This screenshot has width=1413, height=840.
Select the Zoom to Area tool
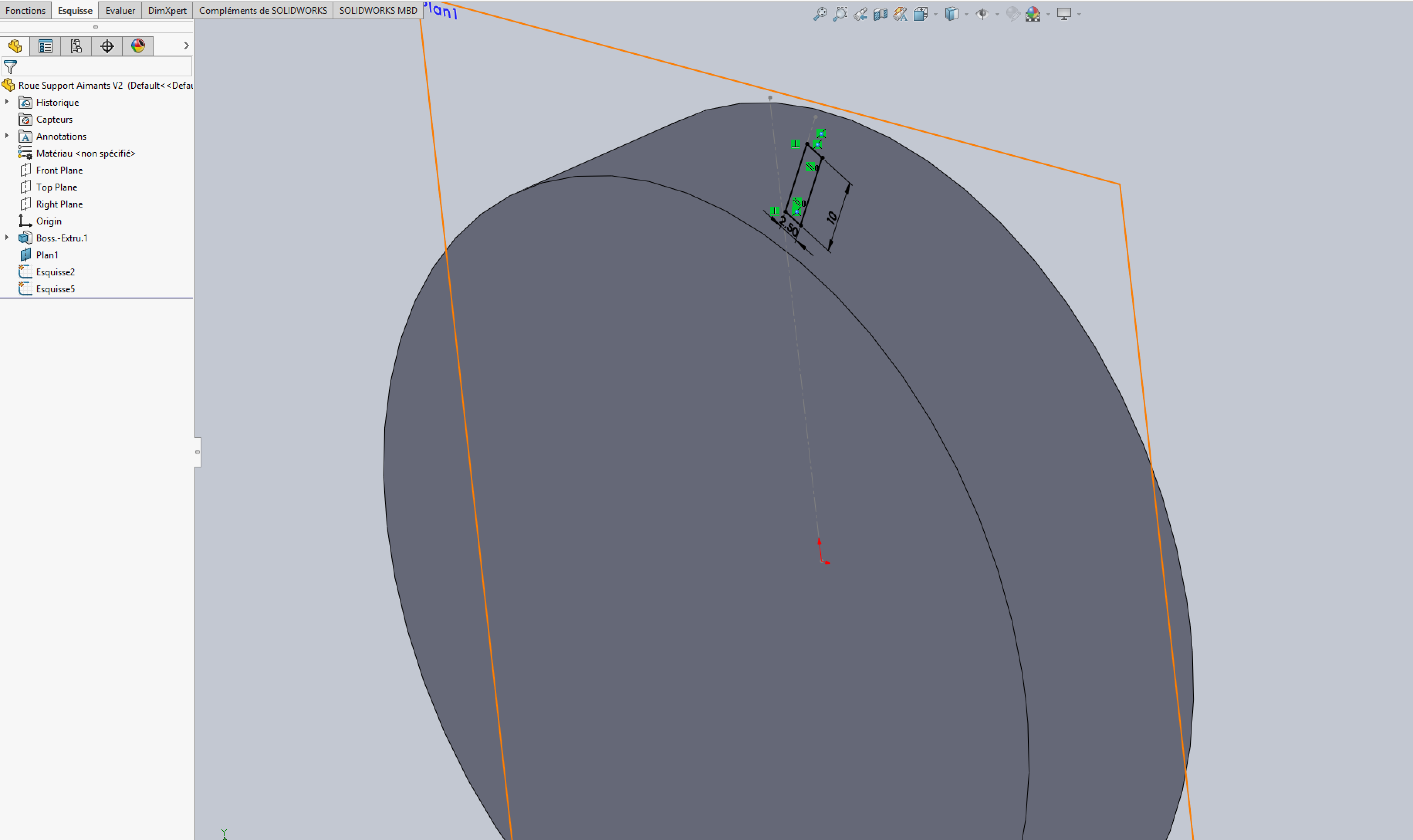840,14
